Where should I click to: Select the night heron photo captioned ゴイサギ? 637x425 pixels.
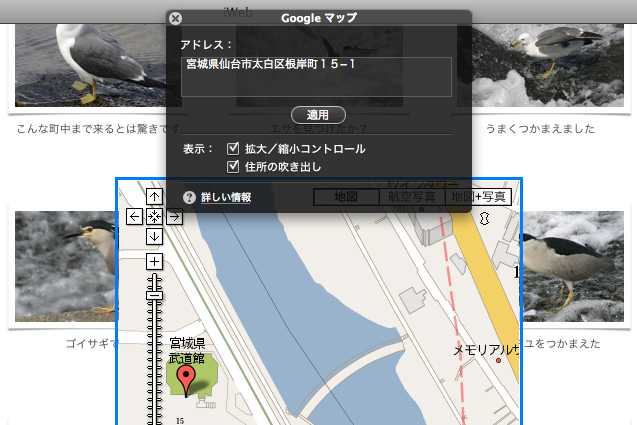pyautogui.click(x=65, y=266)
